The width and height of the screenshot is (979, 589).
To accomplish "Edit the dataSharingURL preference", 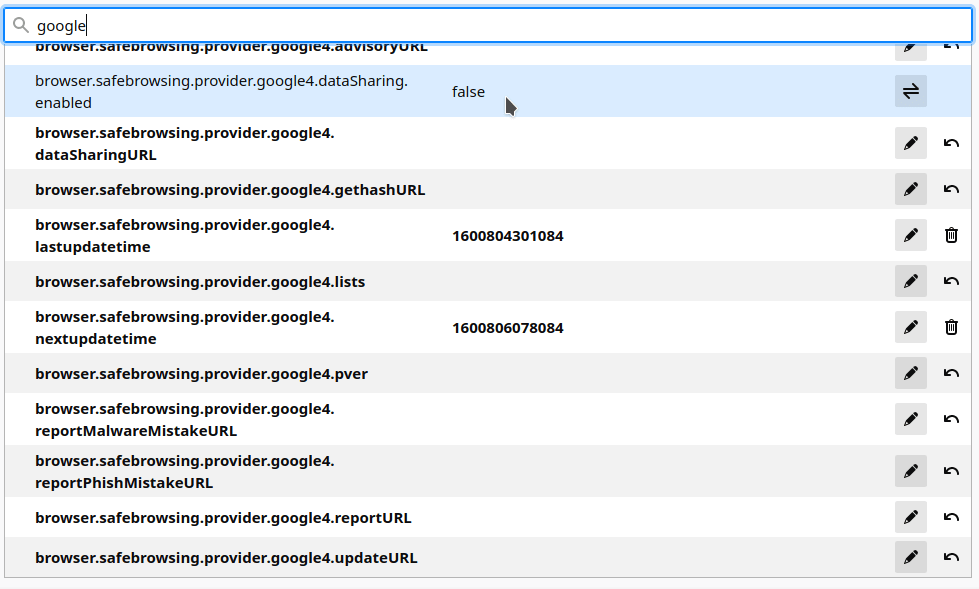I will pyautogui.click(x=910, y=143).
